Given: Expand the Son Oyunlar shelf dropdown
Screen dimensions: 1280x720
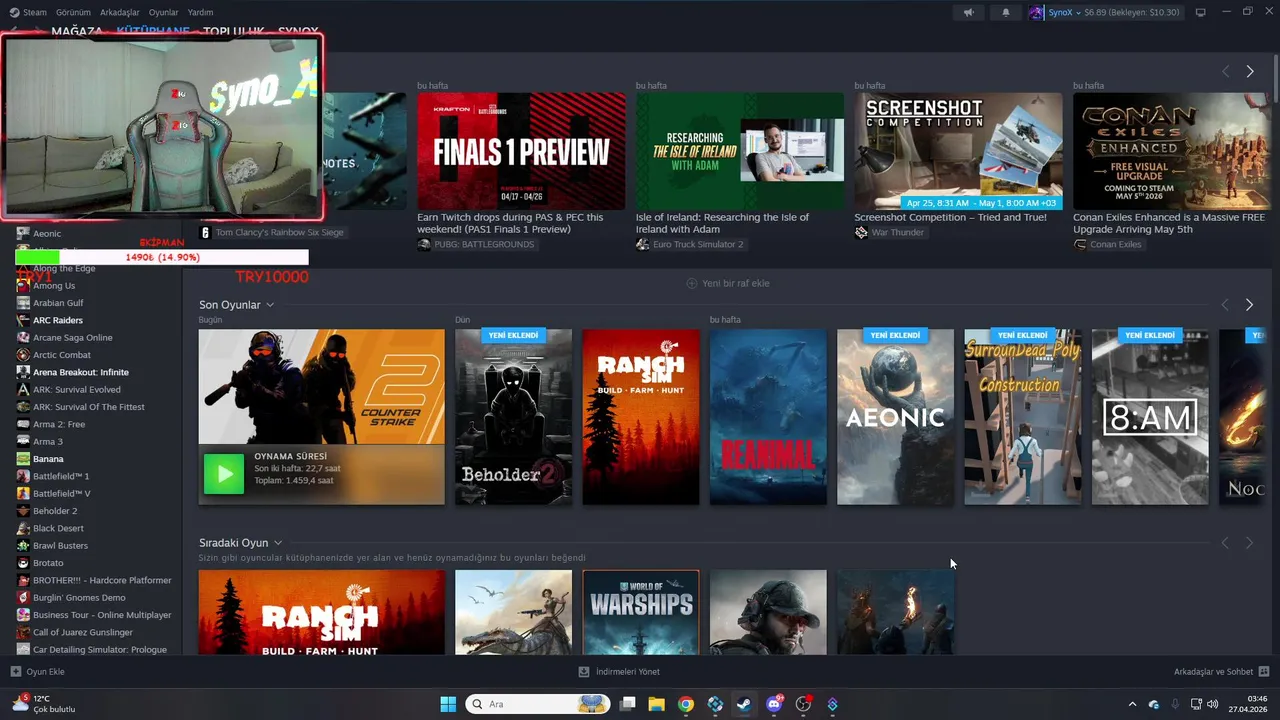Looking at the screenshot, I should (270, 305).
